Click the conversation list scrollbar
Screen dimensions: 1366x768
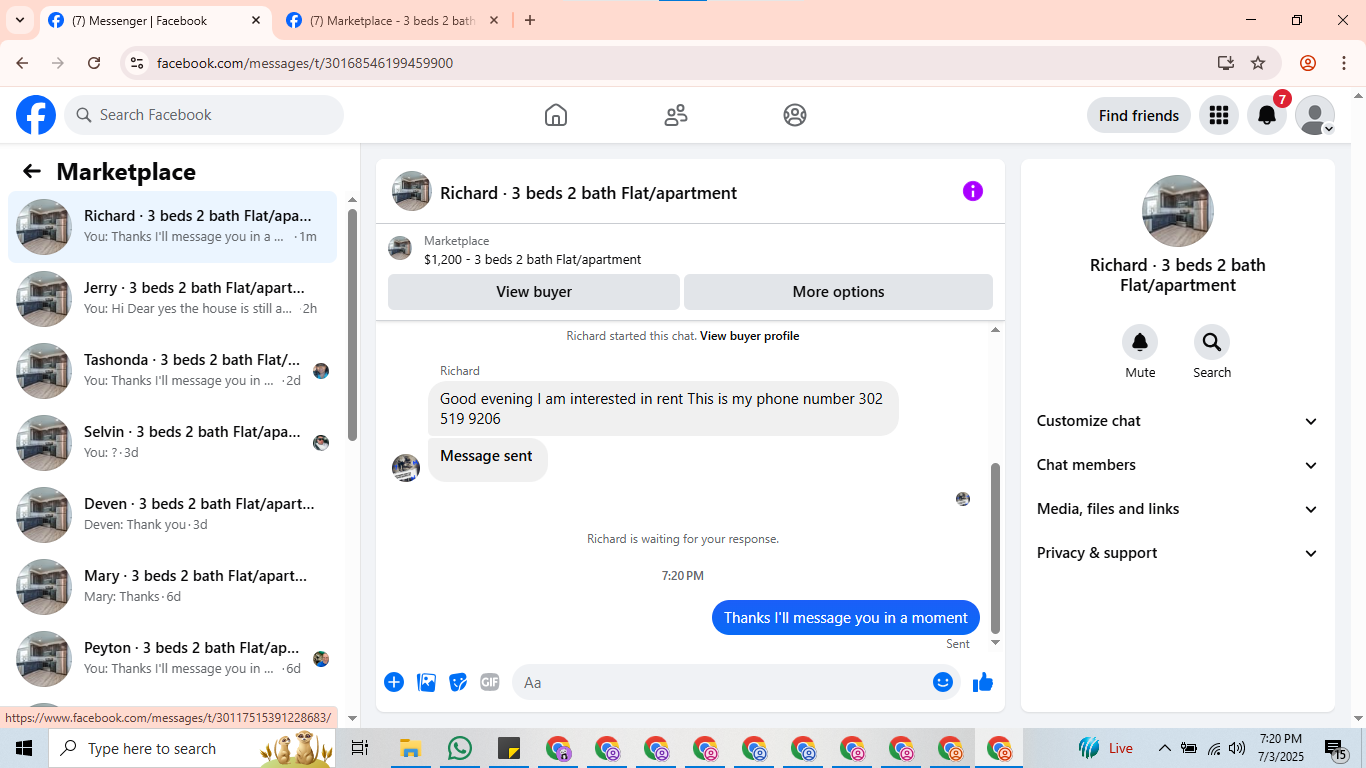click(x=352, y=325)
